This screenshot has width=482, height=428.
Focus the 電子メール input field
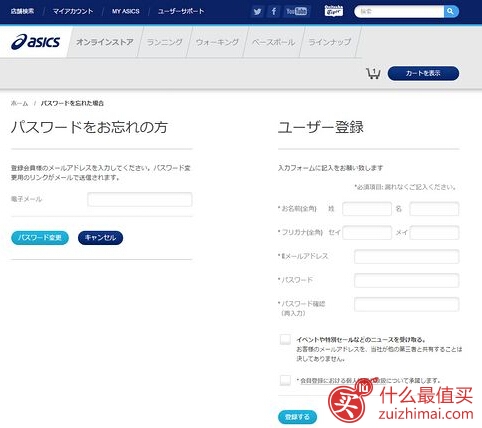[140, 199]
